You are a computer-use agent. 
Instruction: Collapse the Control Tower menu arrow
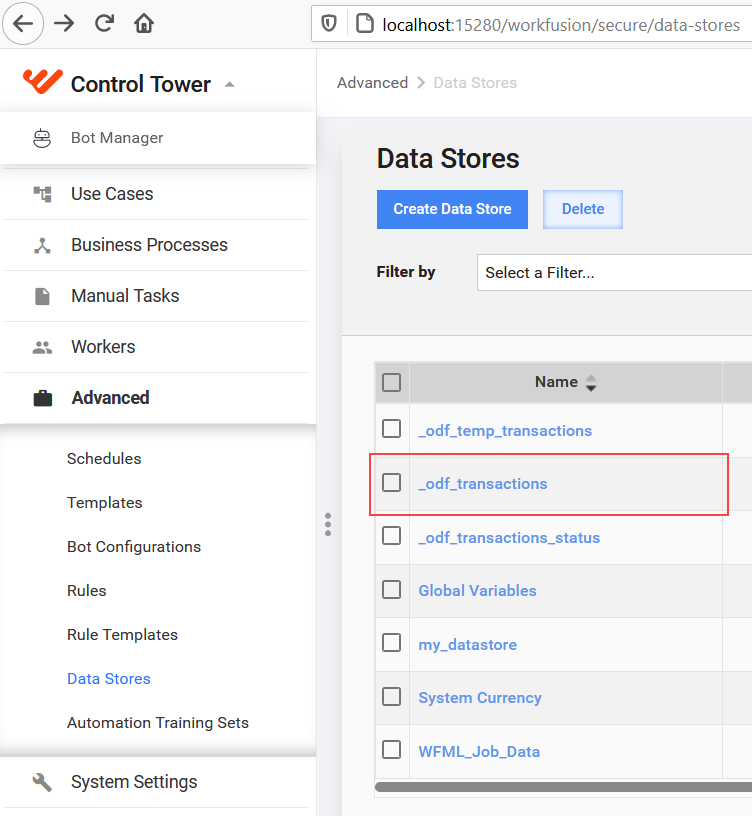point(230,84)
